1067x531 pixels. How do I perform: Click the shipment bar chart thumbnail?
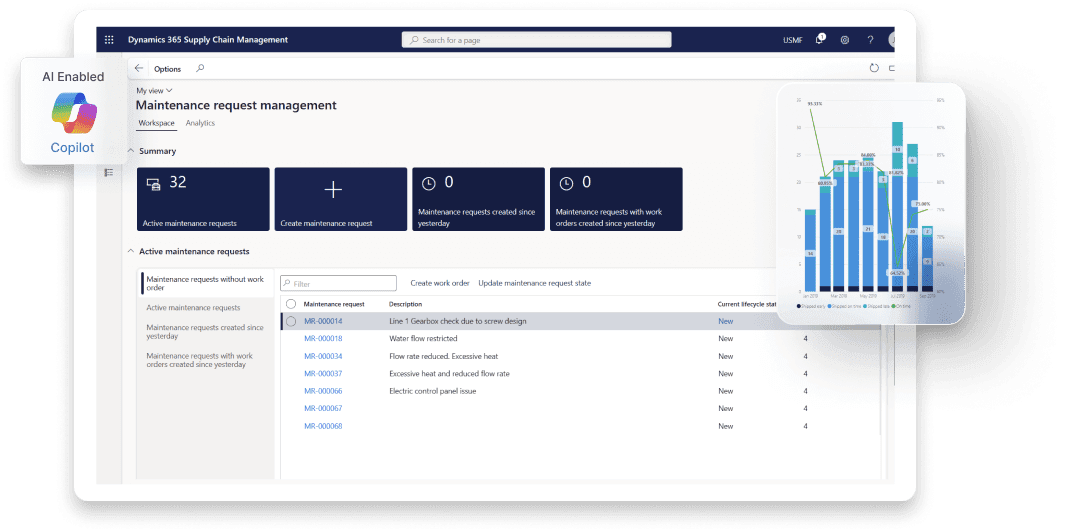pos(871,204)
